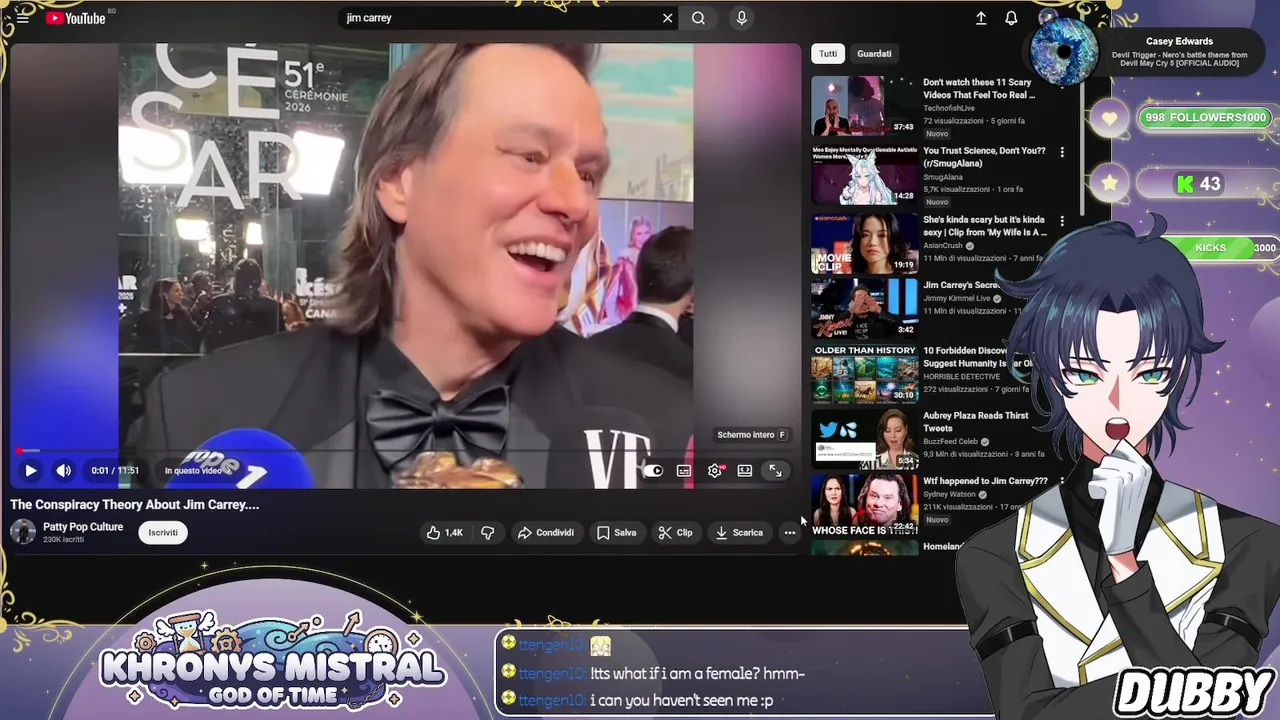Click the KICKS goal progress bar
The width and height of the screenshot is (1280, 720).
1222,248
